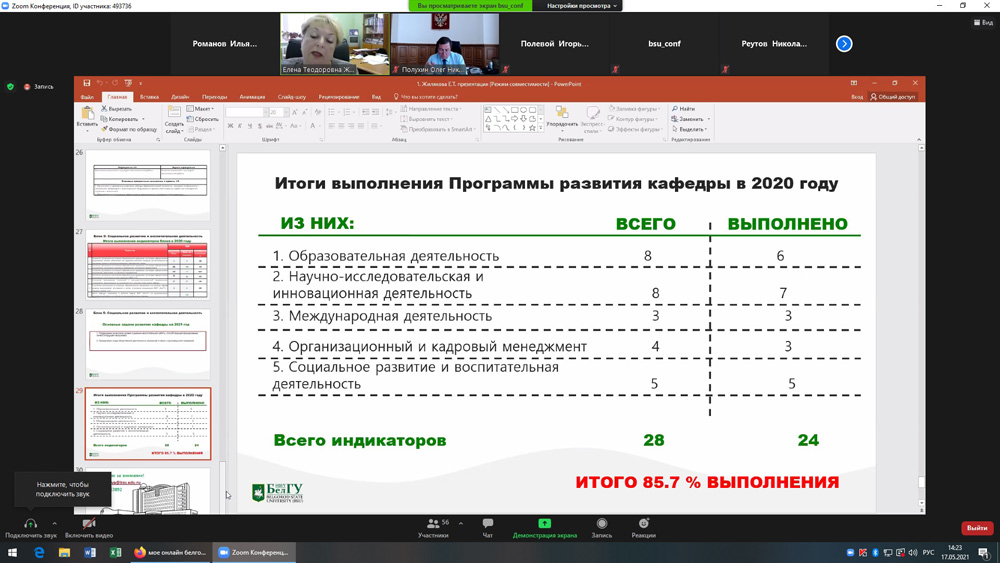Switch to the Переходы ribbon tab
This screenshot has width=1000, height=563.
click(x=214, y=97)
